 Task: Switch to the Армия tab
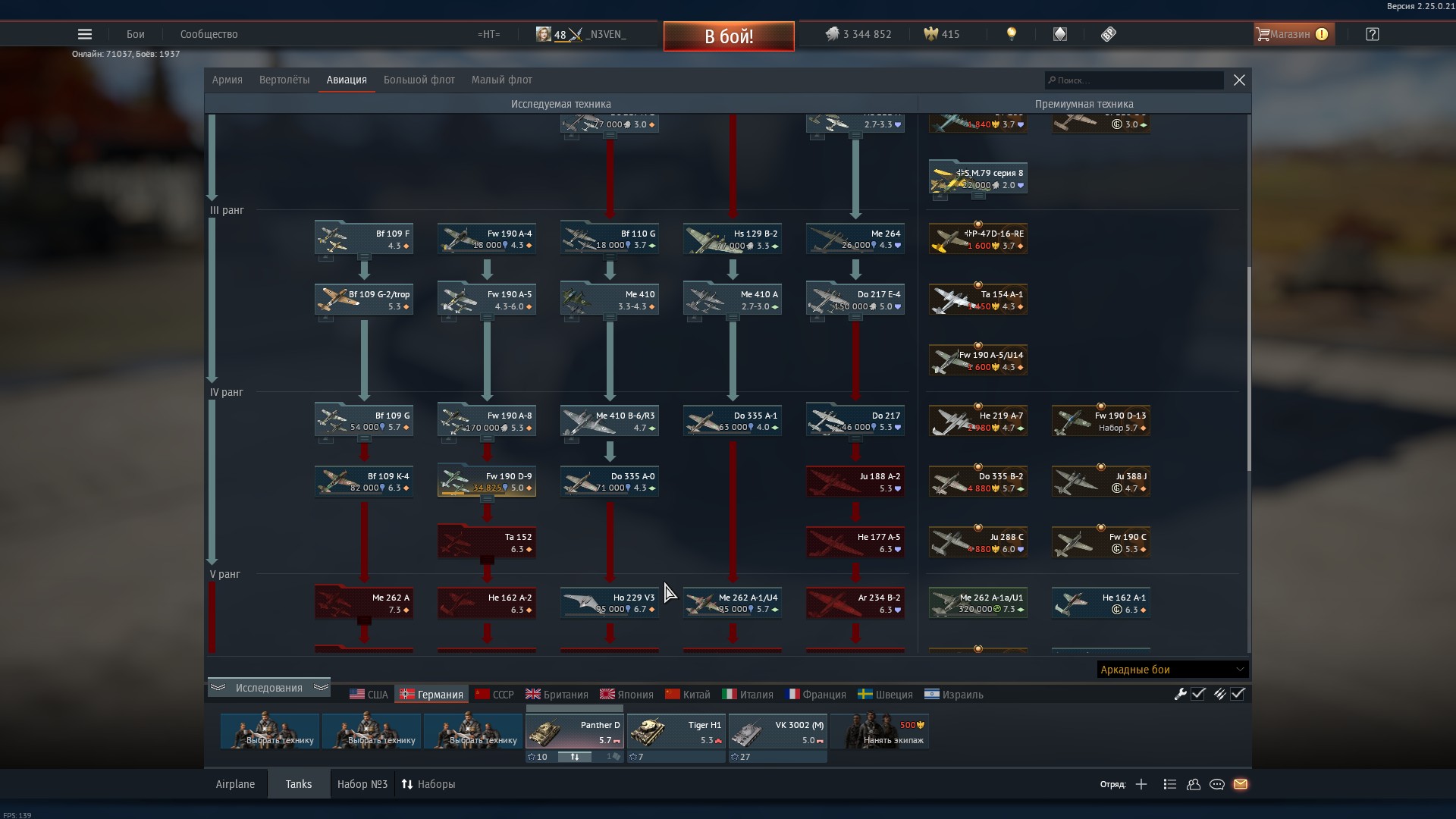pyautogui.click(x=227, y=80)
